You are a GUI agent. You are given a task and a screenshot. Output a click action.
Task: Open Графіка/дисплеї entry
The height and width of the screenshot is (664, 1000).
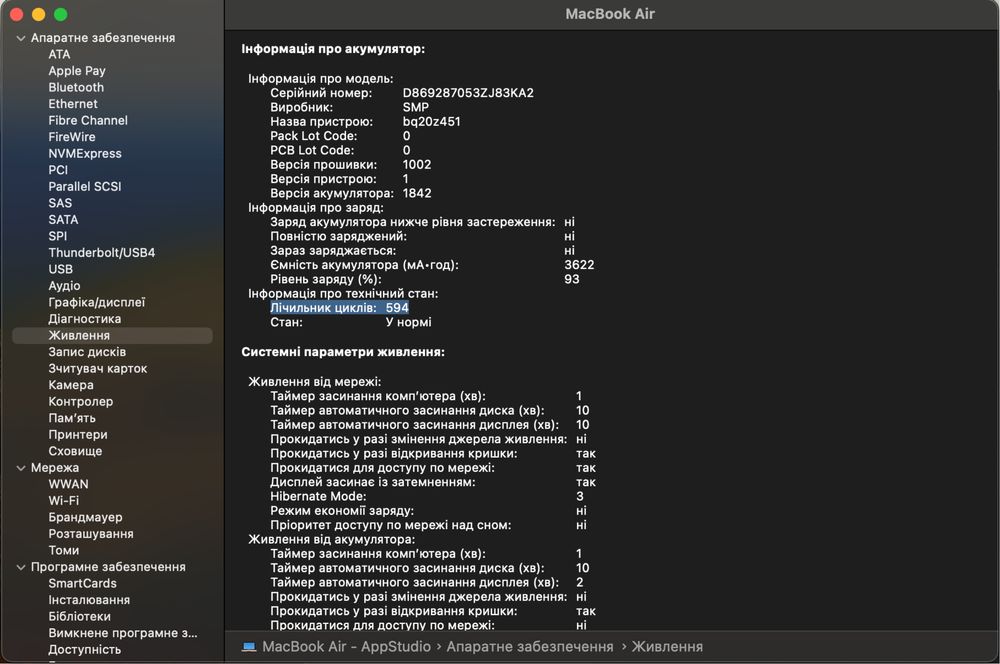96,302
